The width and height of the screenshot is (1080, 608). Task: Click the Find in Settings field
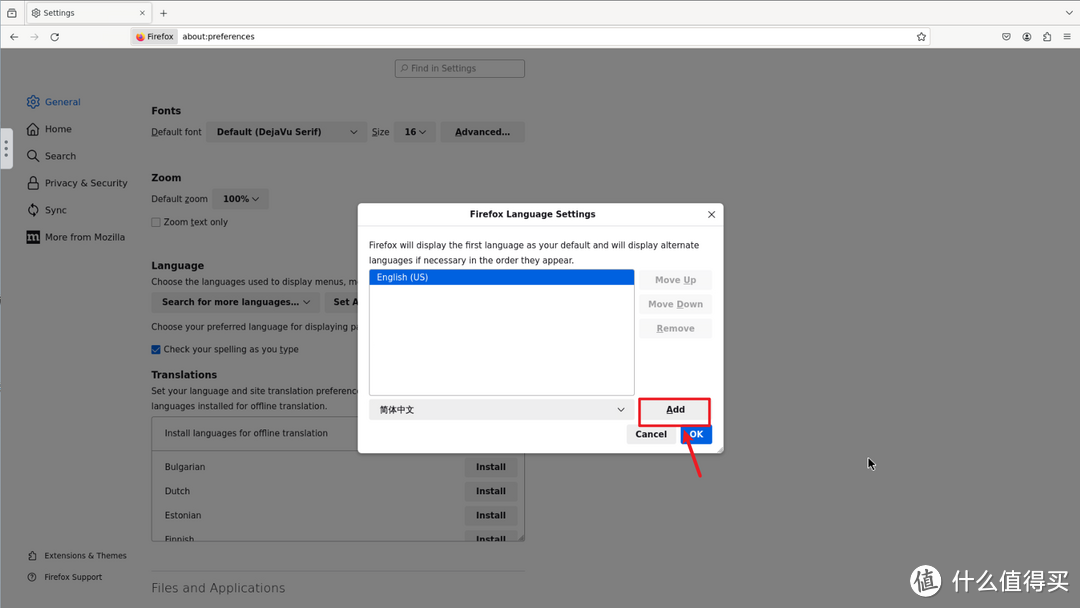tap(459, 68)
